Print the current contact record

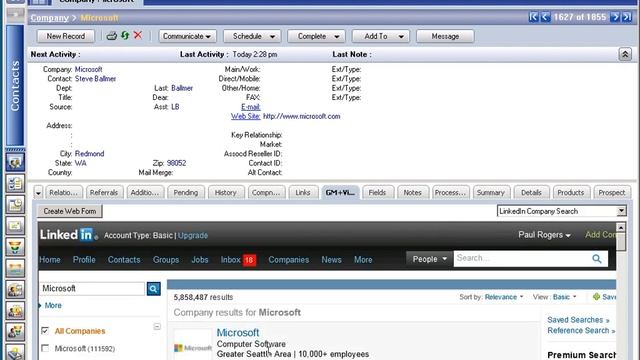(111, 36)
